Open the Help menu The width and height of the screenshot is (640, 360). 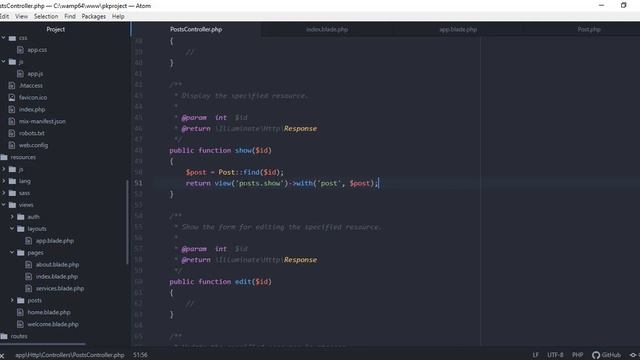click(118, 16)
